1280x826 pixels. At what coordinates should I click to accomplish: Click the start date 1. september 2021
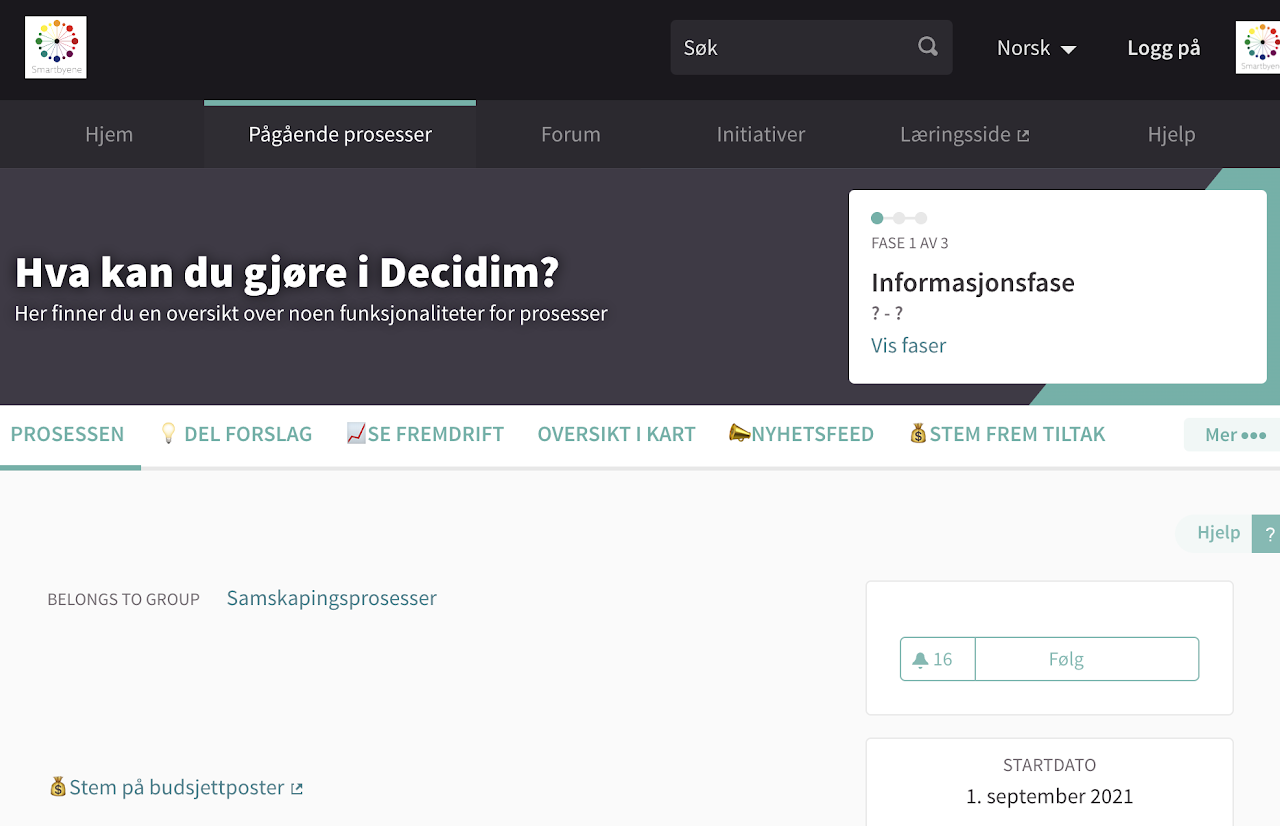click(1050, 797)
